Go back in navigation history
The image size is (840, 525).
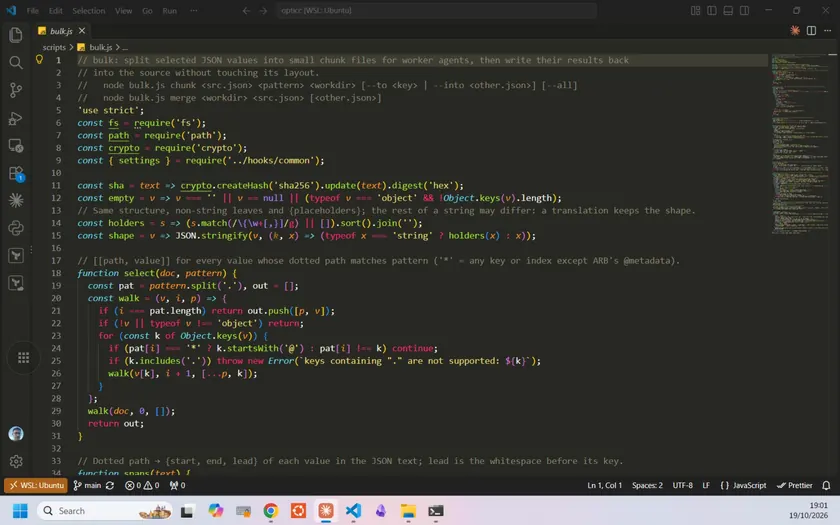[x=246, y=10]
